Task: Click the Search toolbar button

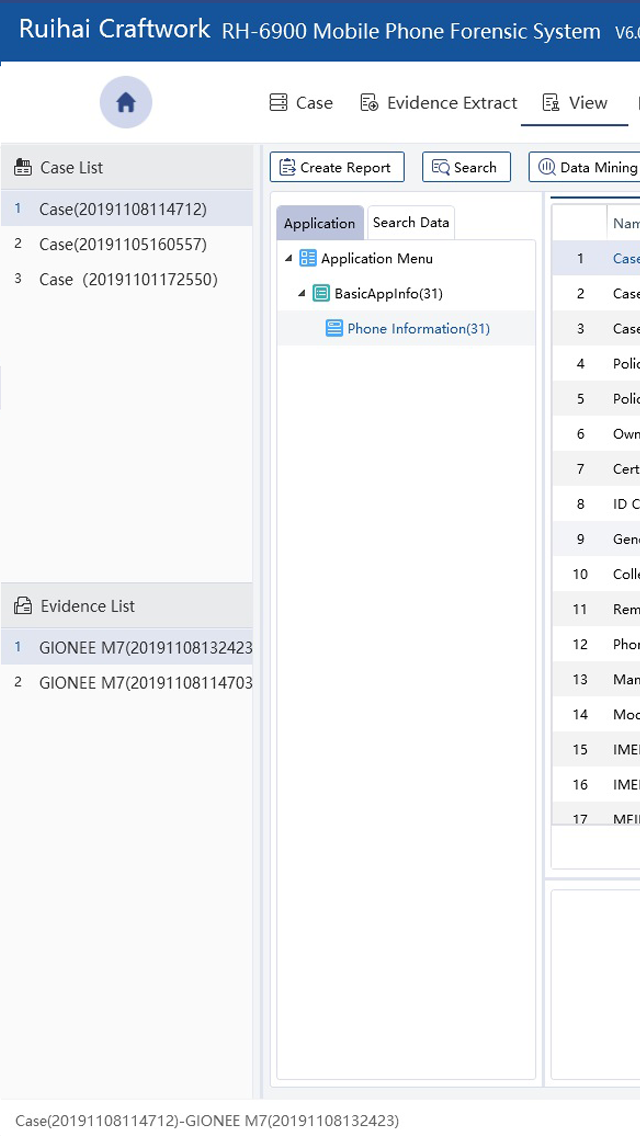Action: pos(466,167)
